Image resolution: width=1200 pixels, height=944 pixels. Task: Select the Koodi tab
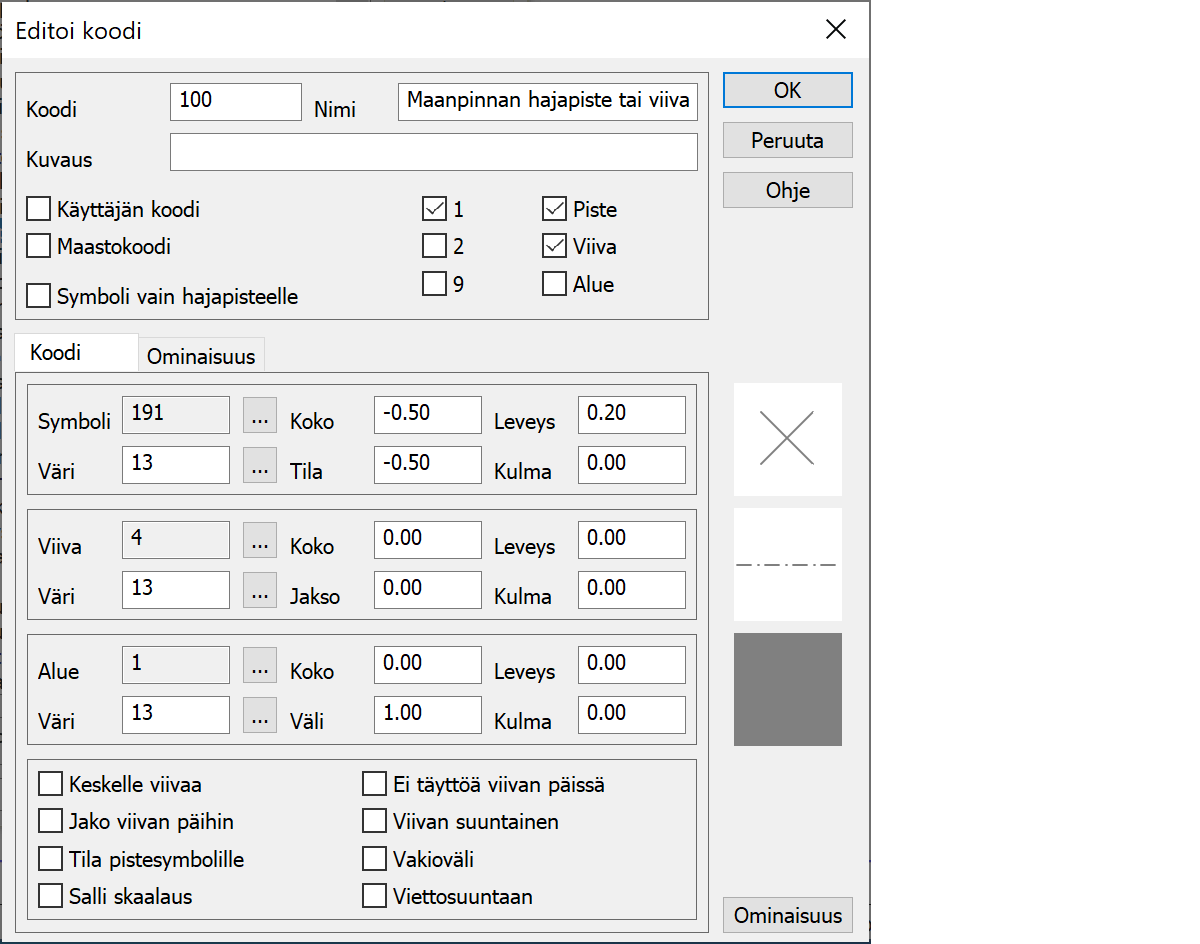[56, 353]
